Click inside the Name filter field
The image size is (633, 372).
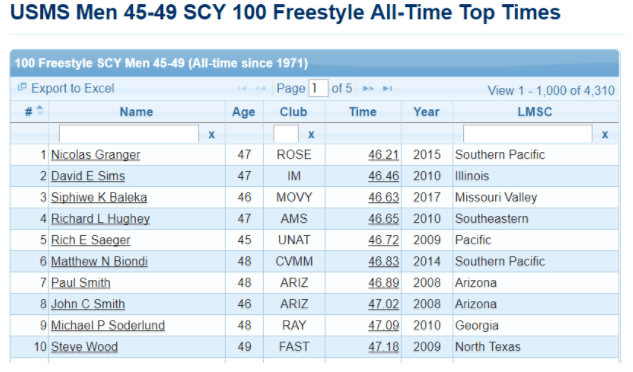pos(129,134)
